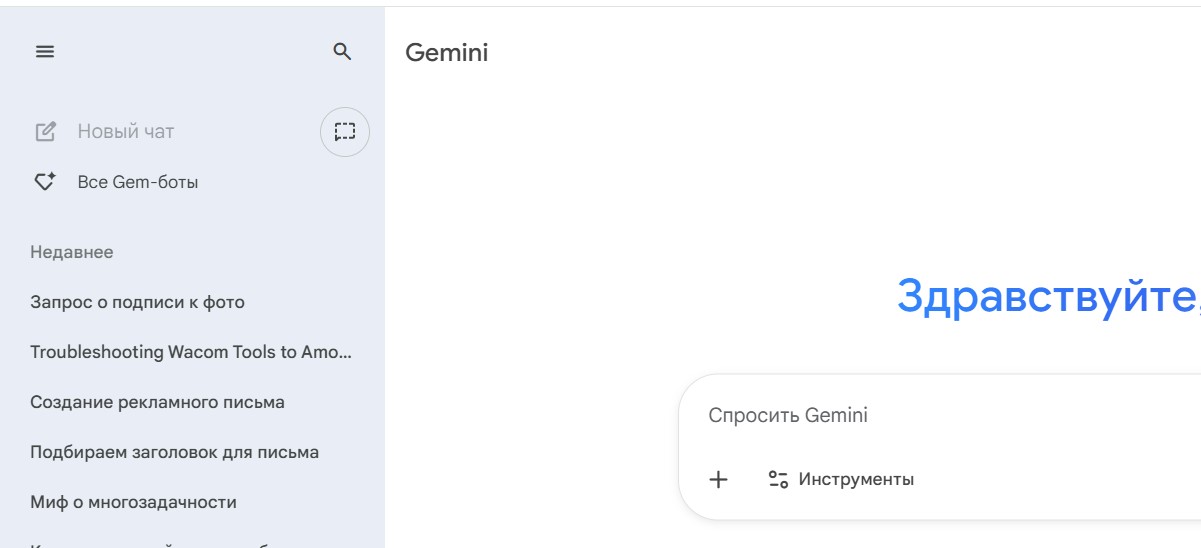Click the Gemini title in the header
1201x548 pixels.
447,53
